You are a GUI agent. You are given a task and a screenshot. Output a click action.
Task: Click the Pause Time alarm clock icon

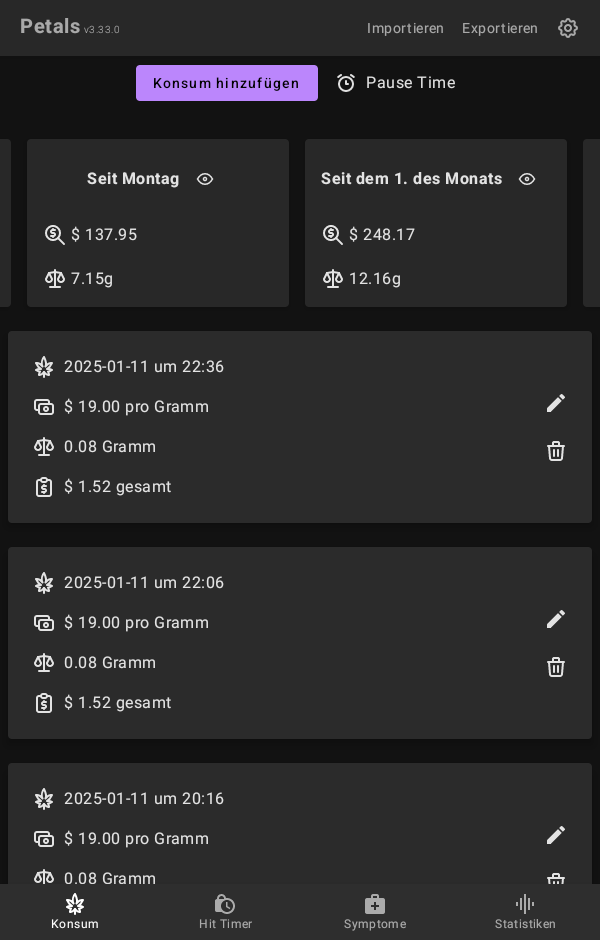tap(346, 83)
